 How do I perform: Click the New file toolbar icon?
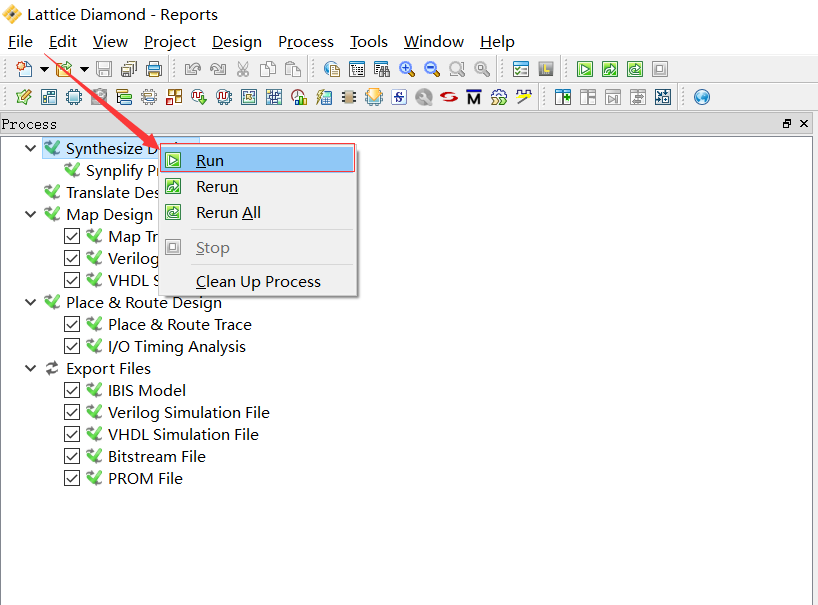tap(24, 69)
